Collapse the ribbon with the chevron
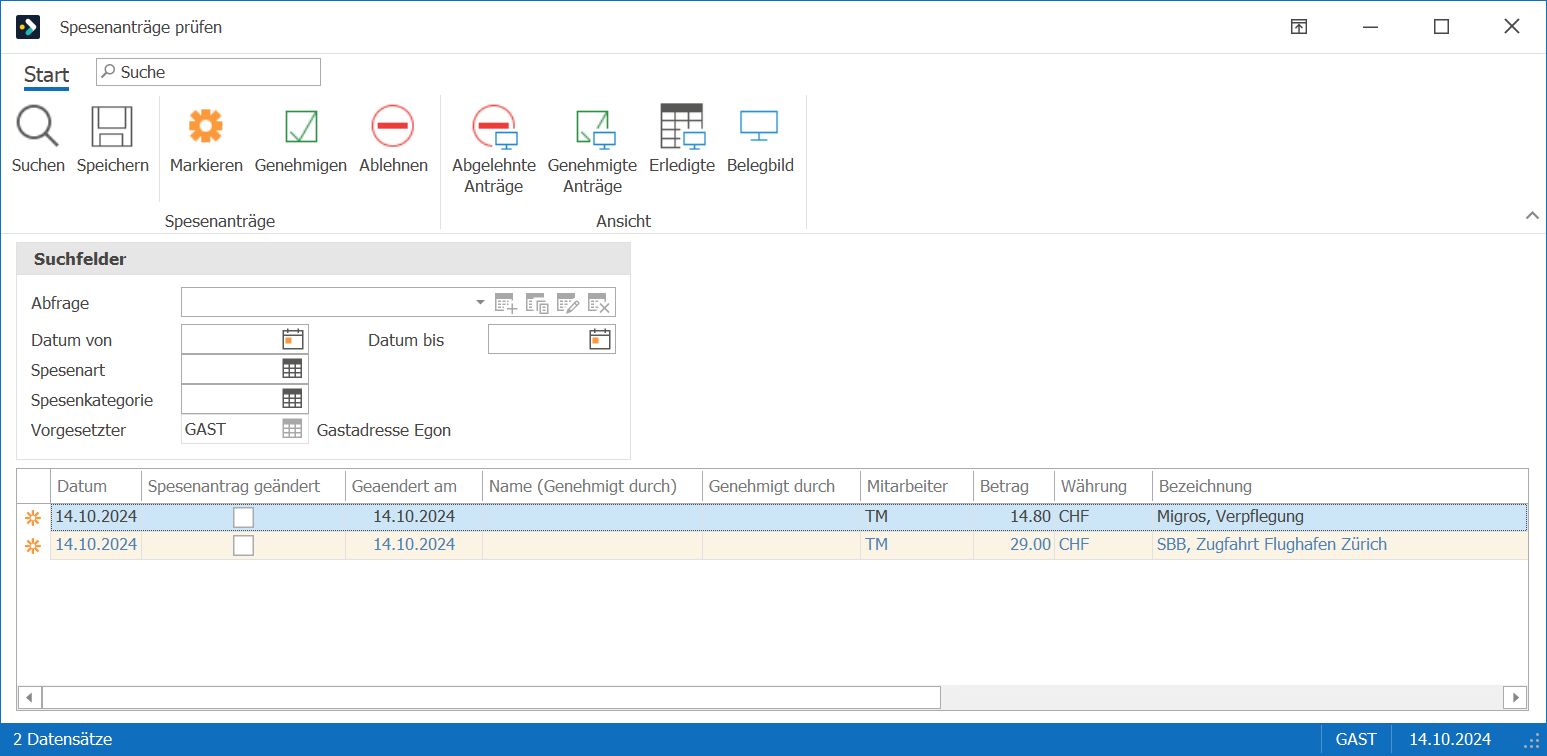This screenshot has height=756, width=1547. (1532, 215)
